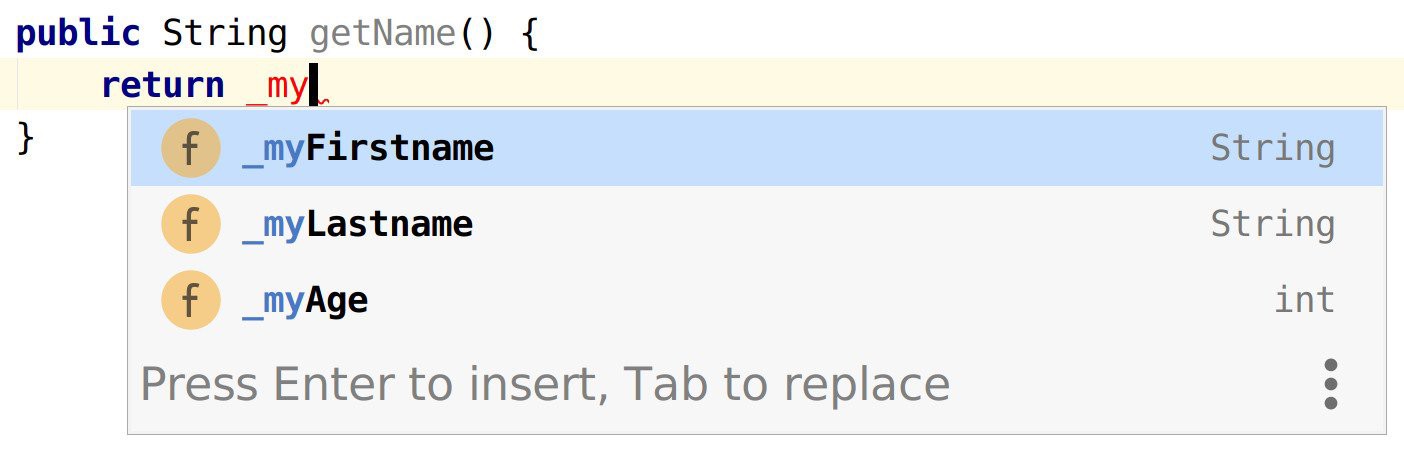1404x456 pixels.
Task: Place cursor on the getName method name
Action: tap(383, 35)
